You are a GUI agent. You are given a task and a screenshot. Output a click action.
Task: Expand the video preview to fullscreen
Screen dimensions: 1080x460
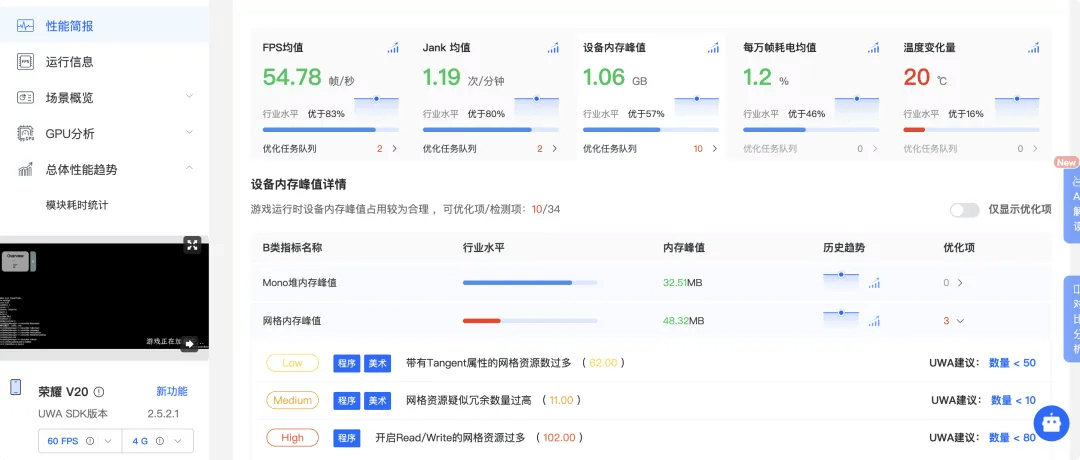click(x=192, y=244)
